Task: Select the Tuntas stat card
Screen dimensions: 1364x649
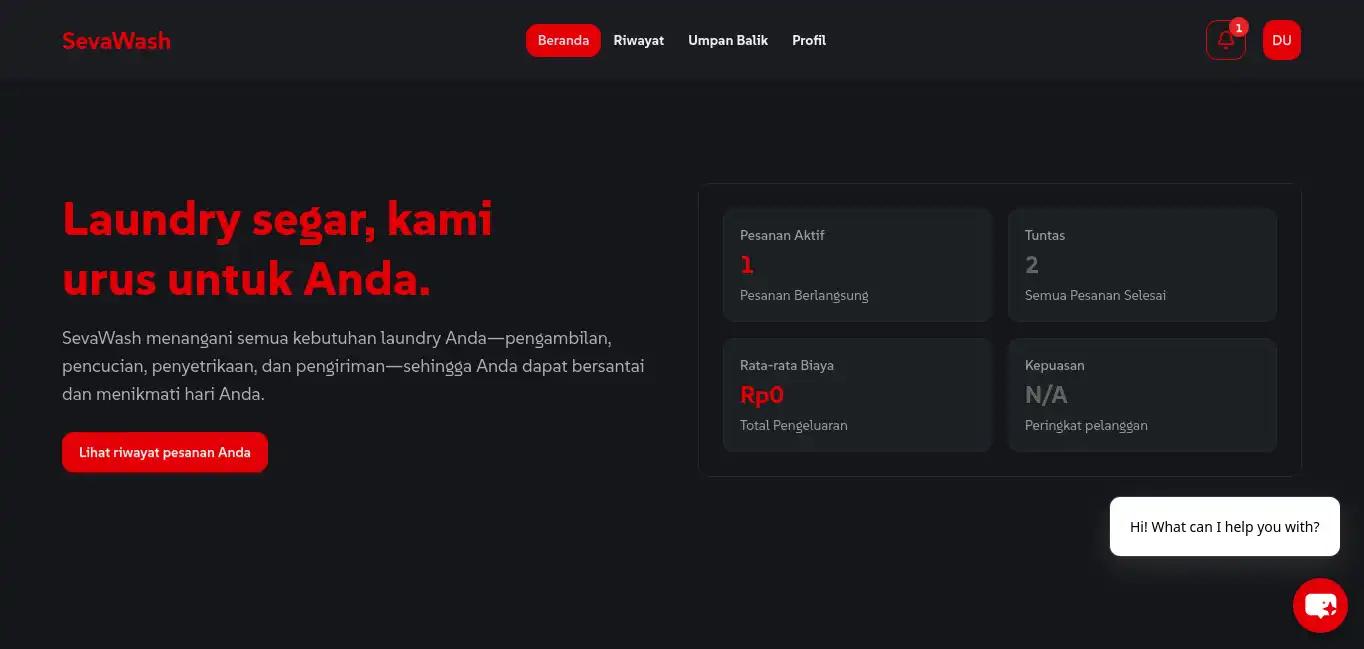Action: click(x=1142, y=265)
